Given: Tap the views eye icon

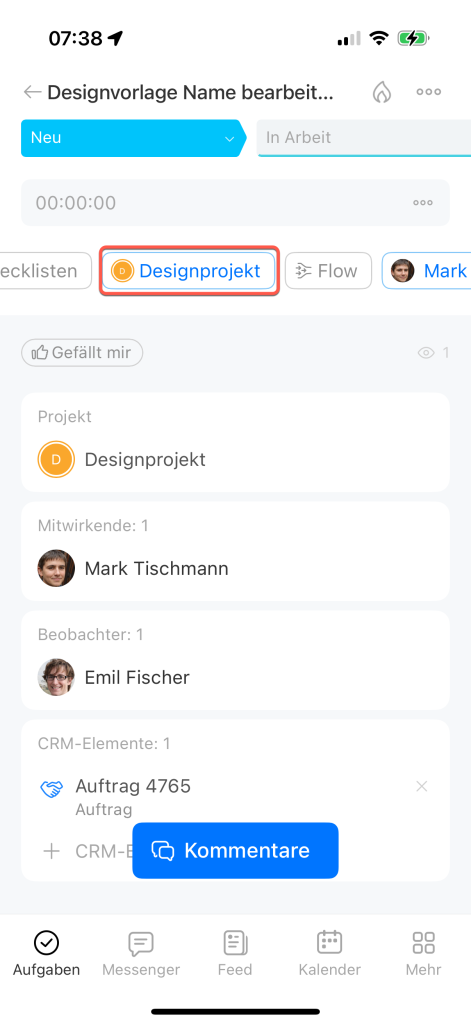Looking at the screenshot, I should pos(426,353).
